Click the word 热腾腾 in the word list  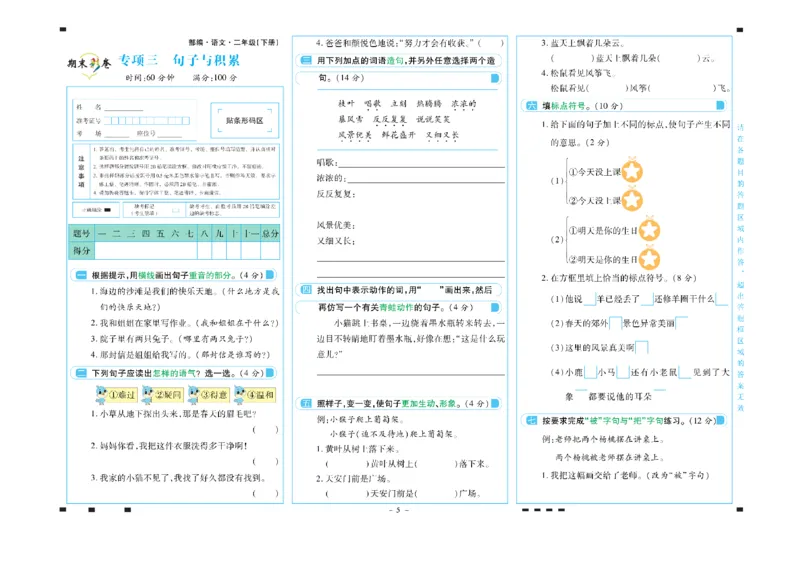[x=429, y=104]
